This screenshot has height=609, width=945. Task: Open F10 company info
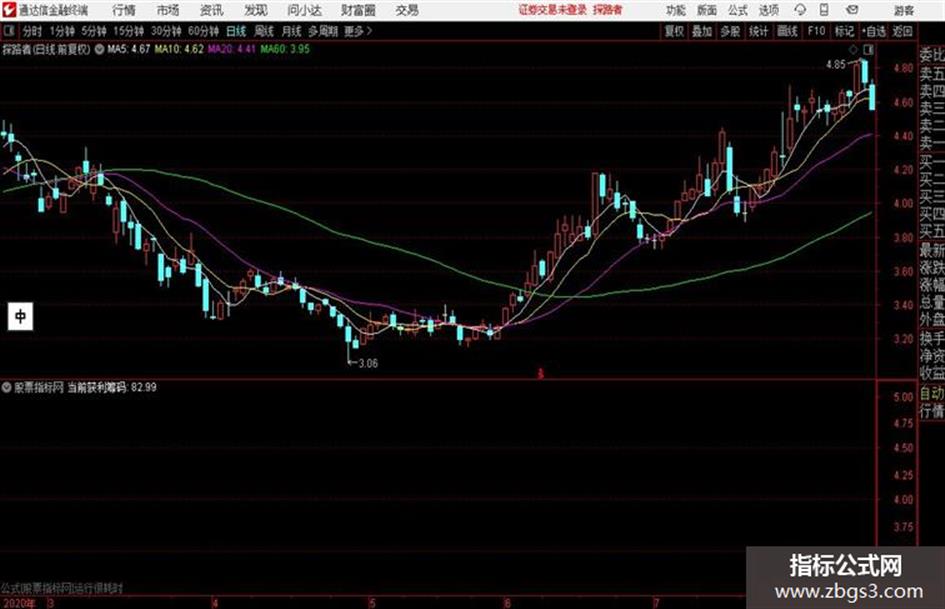click(817, 31)
